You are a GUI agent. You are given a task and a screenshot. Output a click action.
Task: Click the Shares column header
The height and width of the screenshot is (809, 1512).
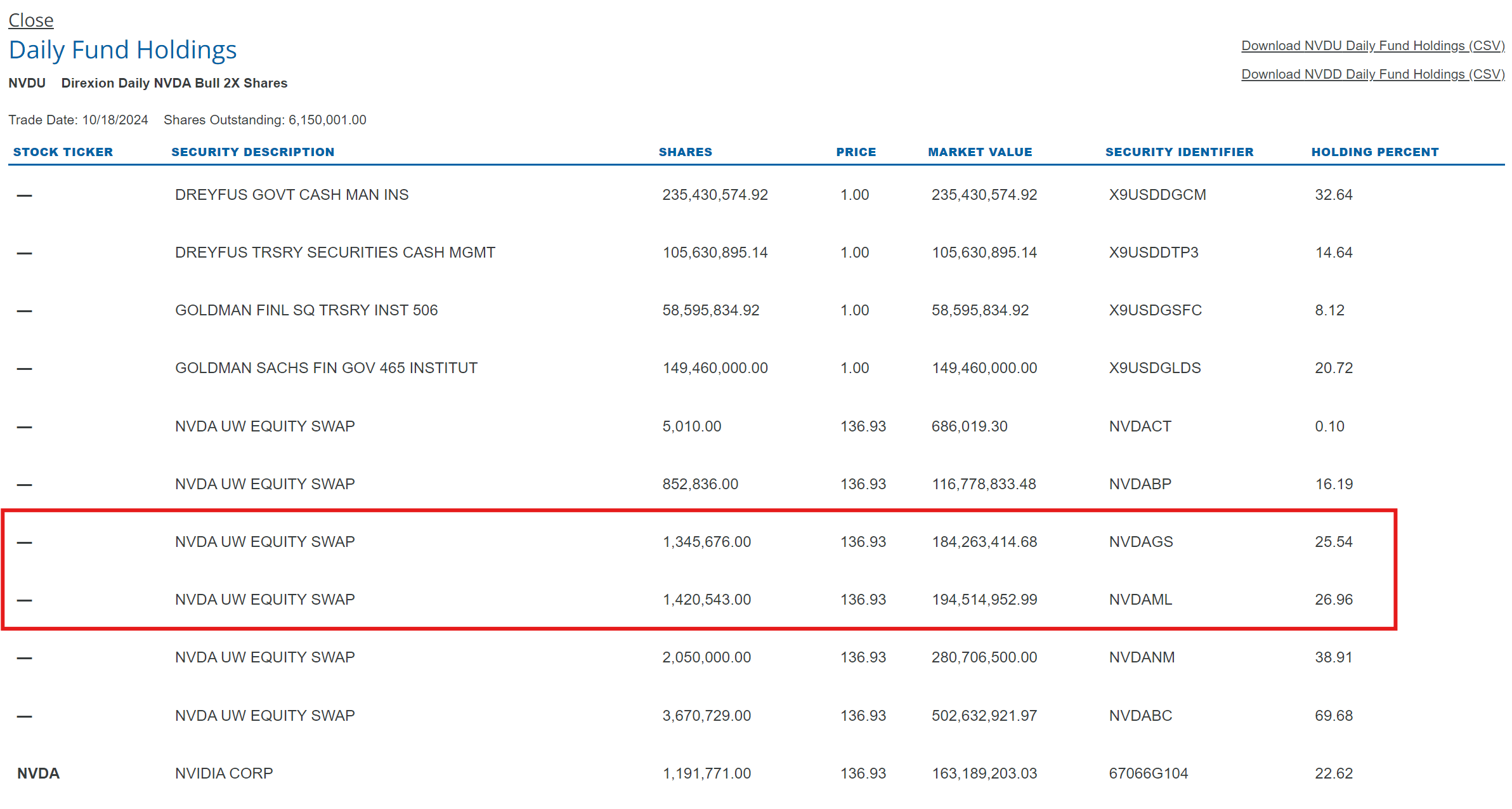tap(685, 152)
